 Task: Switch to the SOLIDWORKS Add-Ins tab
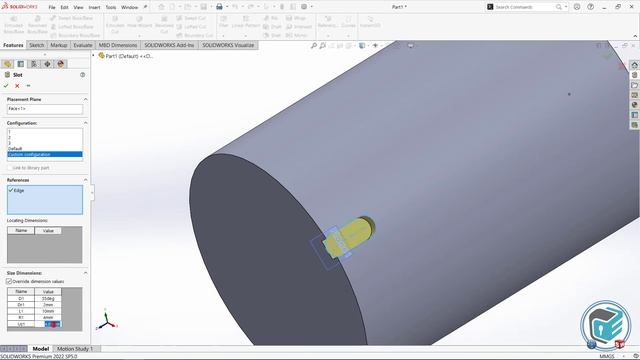(169, 45)
